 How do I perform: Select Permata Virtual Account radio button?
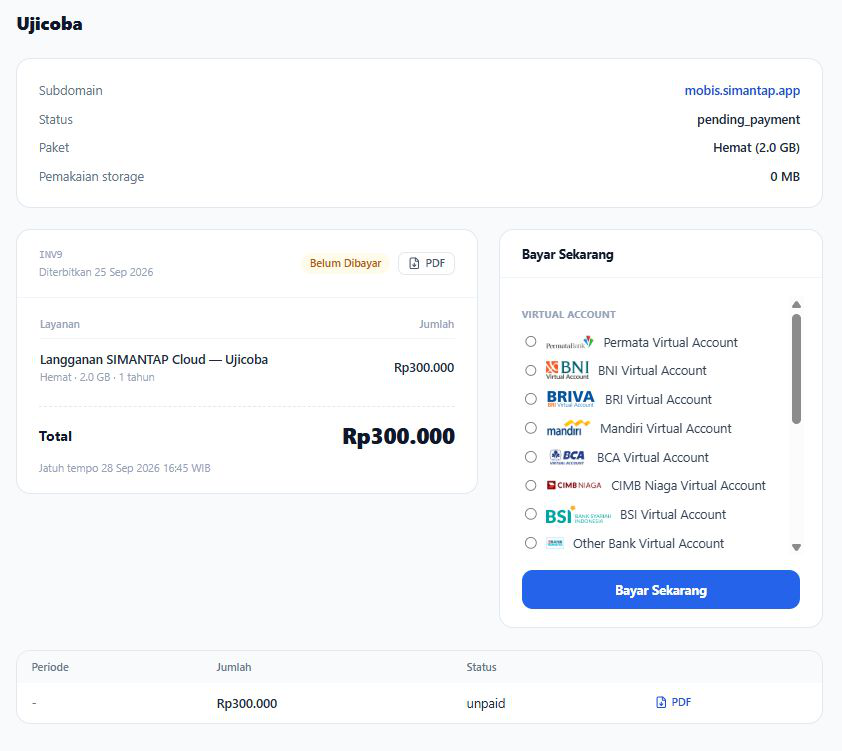[x=531, y=341]
